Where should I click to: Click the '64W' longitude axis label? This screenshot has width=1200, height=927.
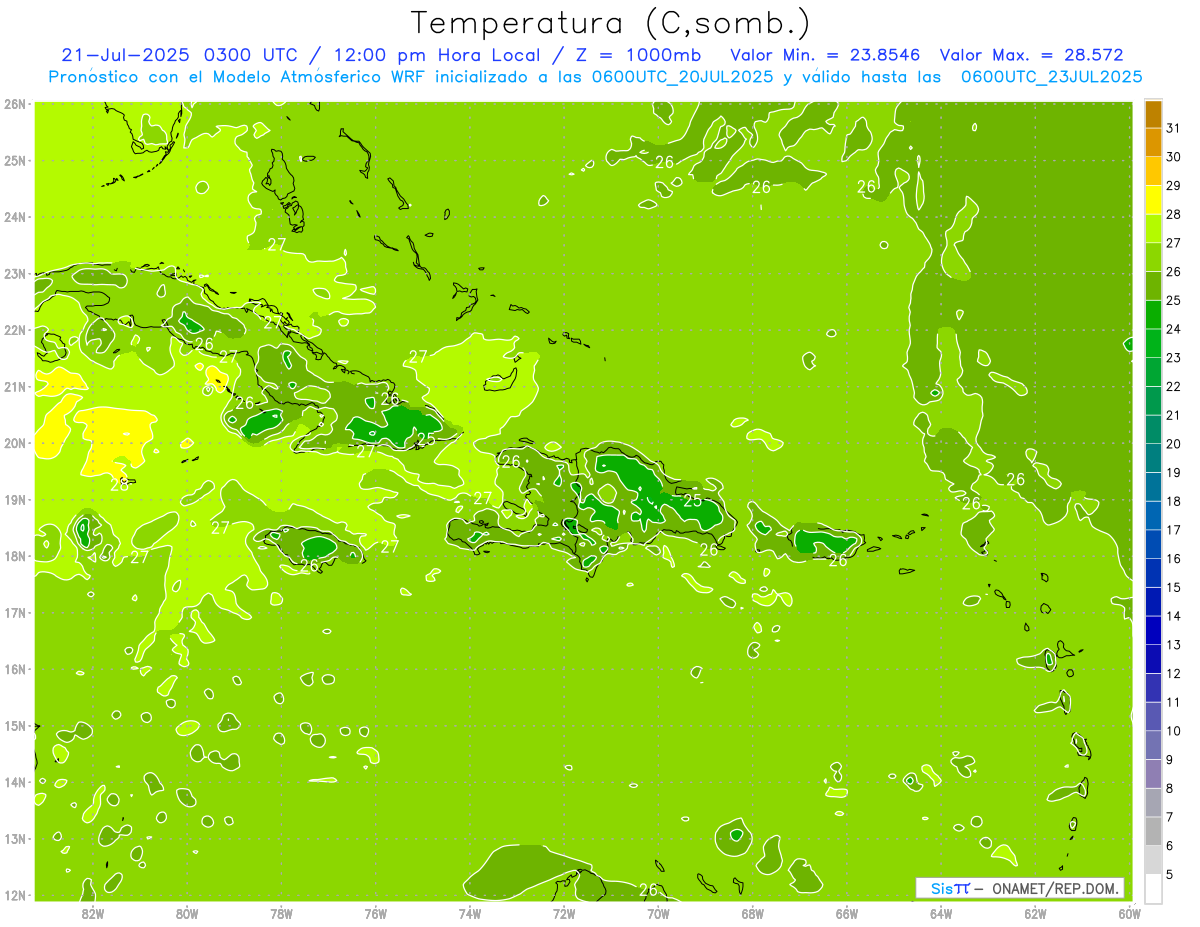tap(941, 913)
